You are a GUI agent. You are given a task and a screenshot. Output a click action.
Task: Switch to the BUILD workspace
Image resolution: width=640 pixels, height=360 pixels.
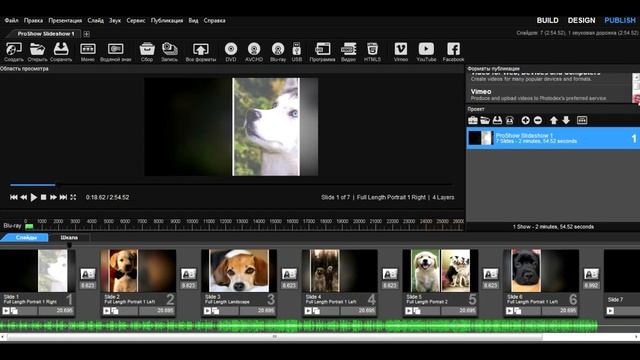click(547, 20)
